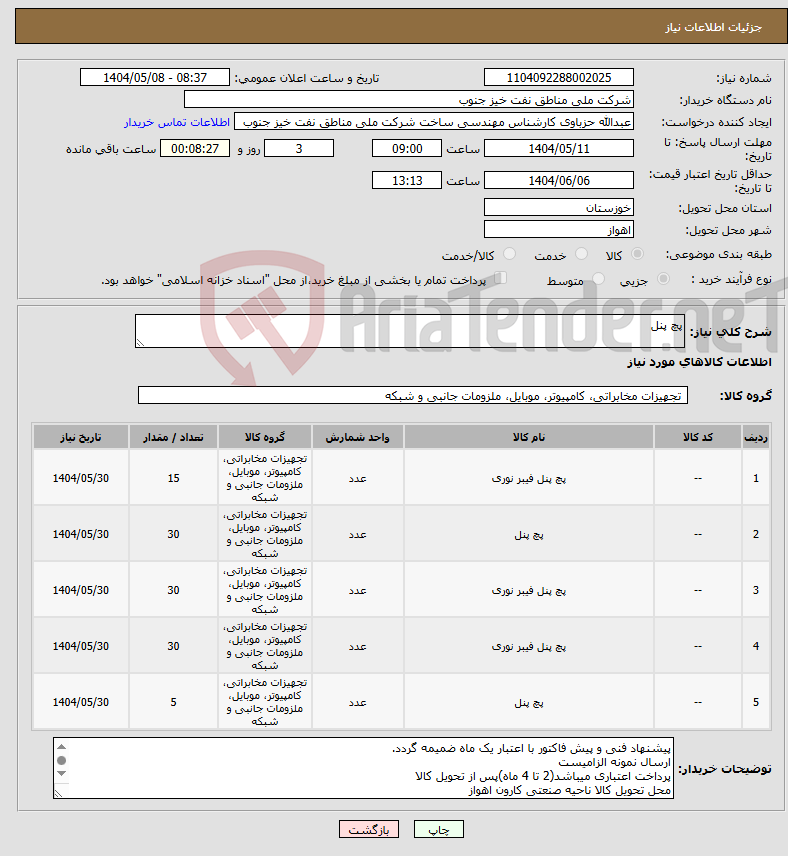The height and width of the screenshot is (856, 788).
Task: Click the deadline time field 09:00
Action: click(x=407, y=148)
